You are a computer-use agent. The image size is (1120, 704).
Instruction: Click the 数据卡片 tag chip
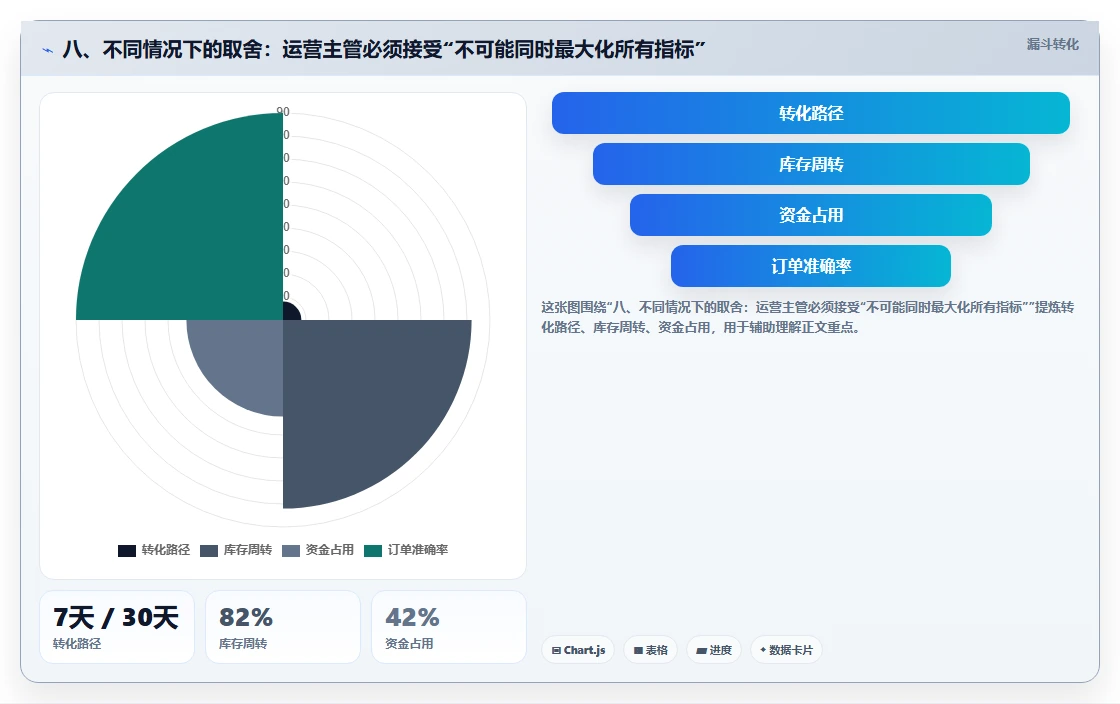pyautogui.click(x=786, y=650)
